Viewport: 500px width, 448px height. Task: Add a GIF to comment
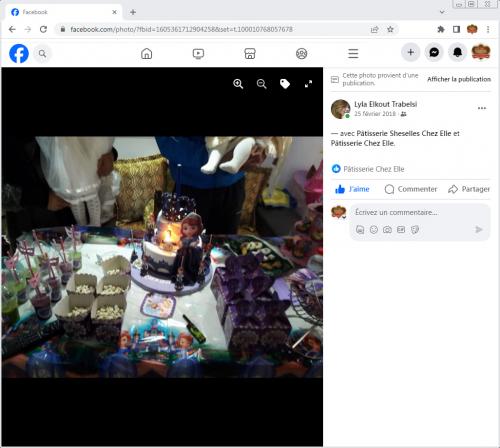click(401, 230)
